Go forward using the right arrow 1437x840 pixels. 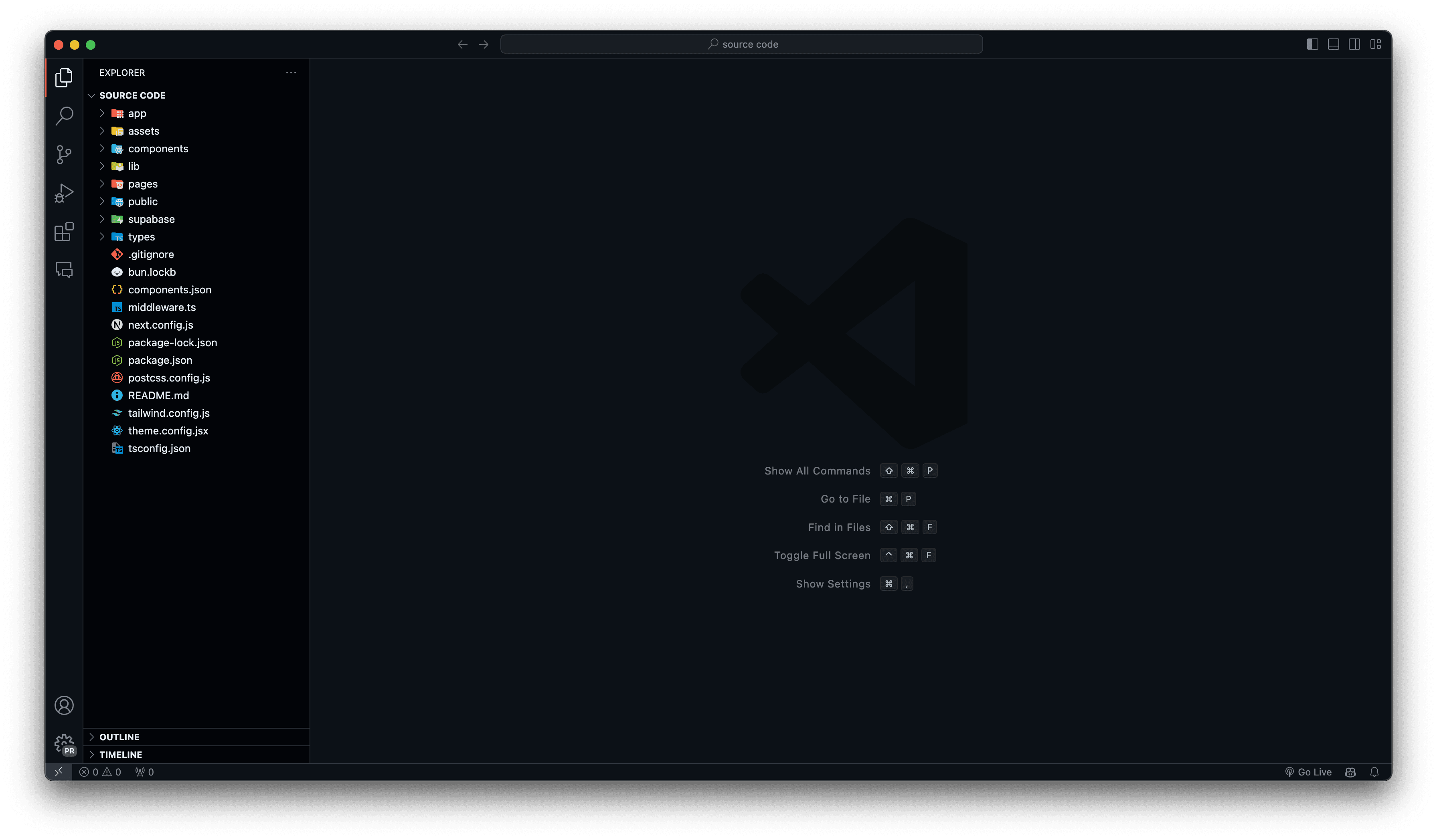[x=484, y=44]
